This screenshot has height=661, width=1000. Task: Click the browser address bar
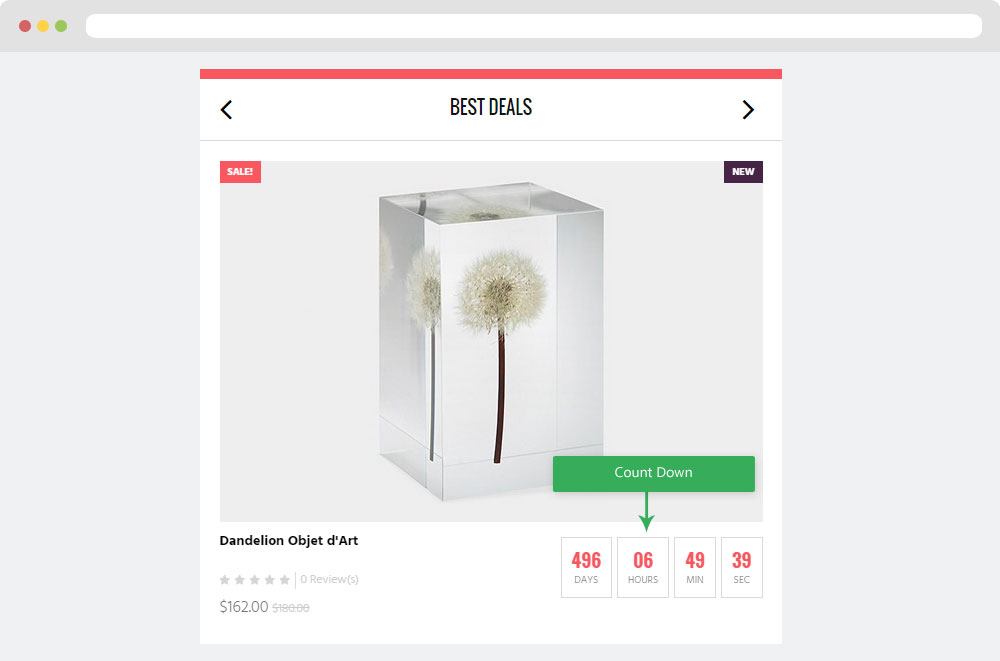tap(534, 26)
